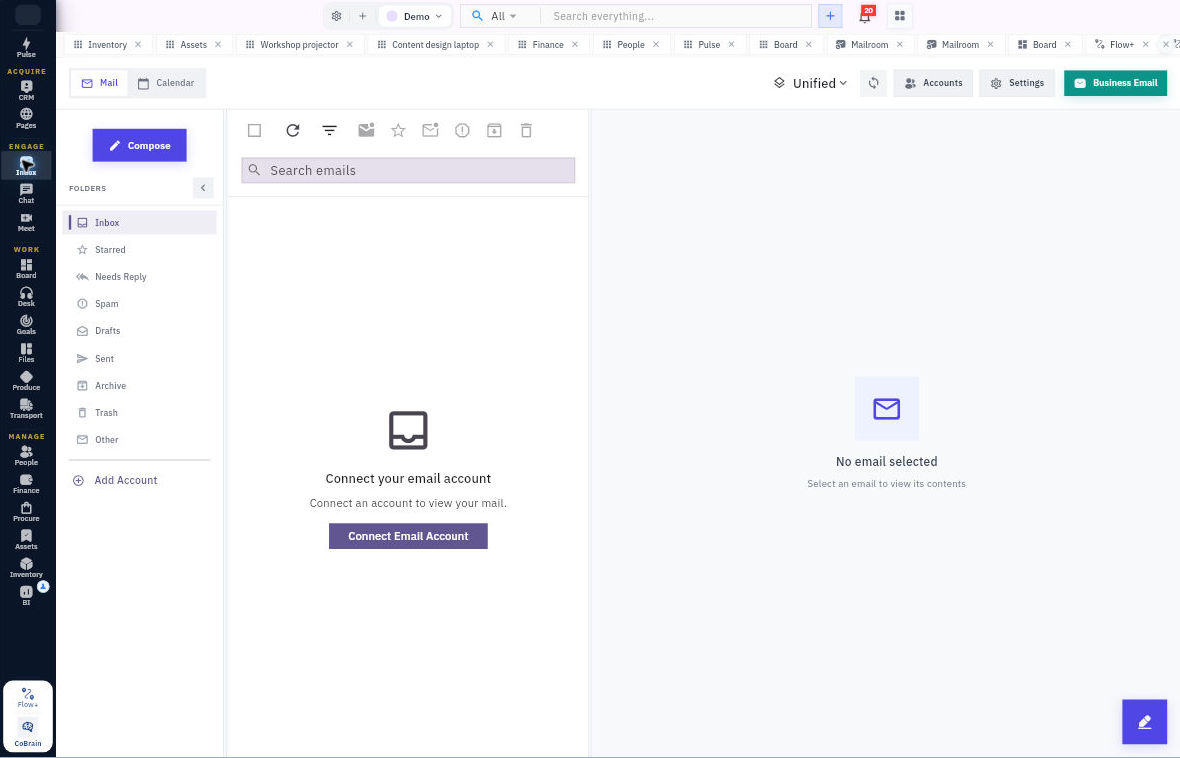The width and height of the screenshot is (1180, 758).
Task: Open CRM from the left sidebar
Action: [26, 90]
